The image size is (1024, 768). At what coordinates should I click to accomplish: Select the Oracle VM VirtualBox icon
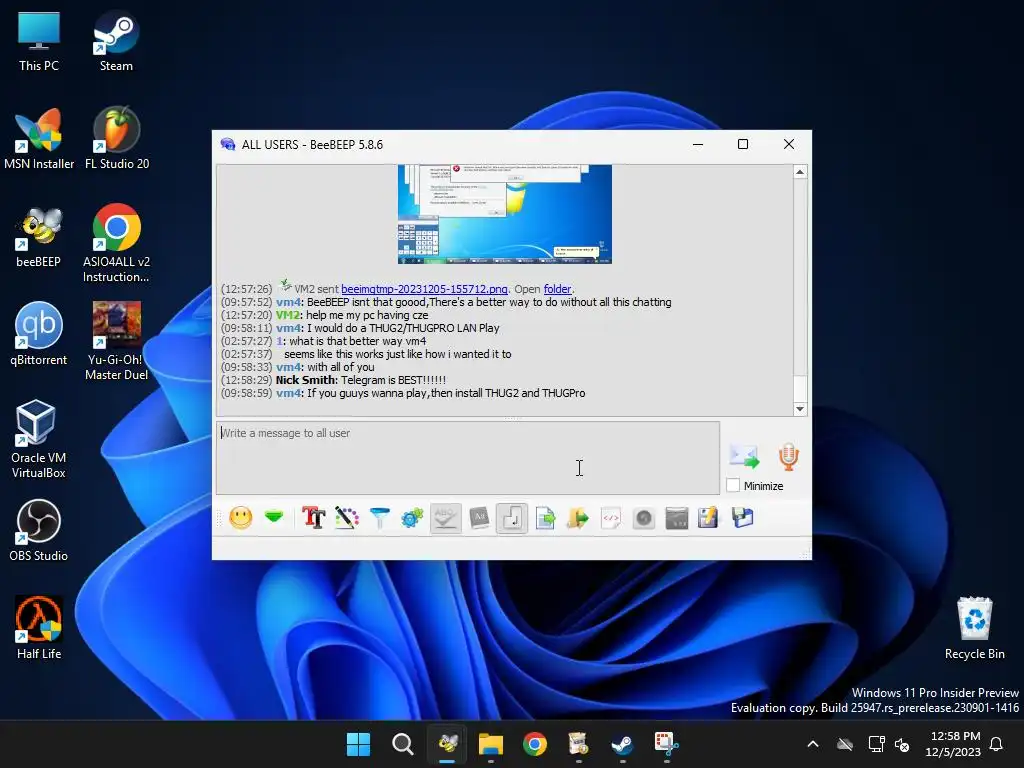(x=39, y=439)
